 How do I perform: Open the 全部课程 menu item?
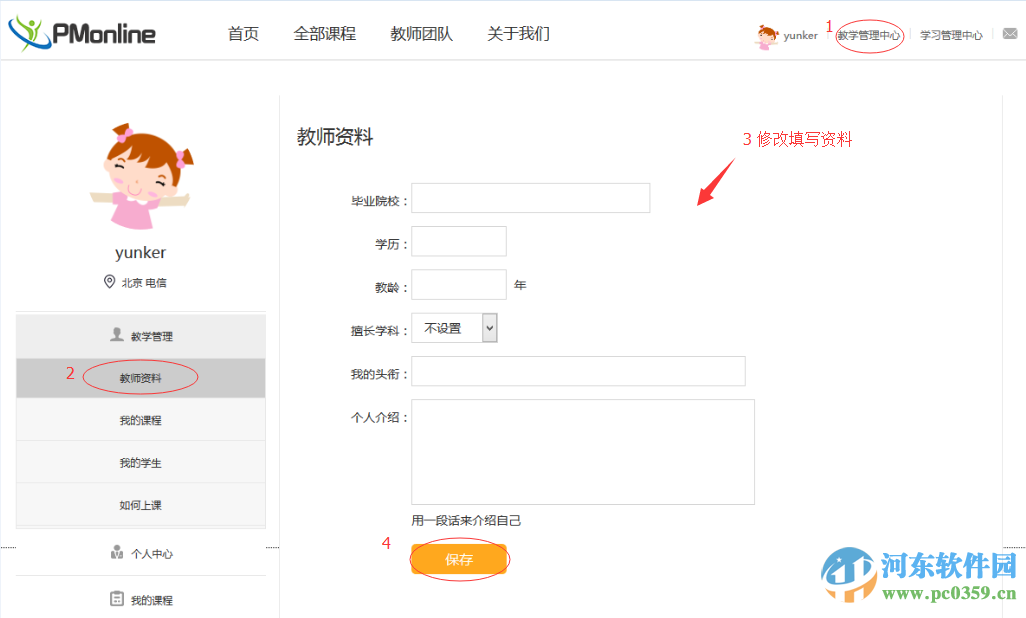pos(325,33)
